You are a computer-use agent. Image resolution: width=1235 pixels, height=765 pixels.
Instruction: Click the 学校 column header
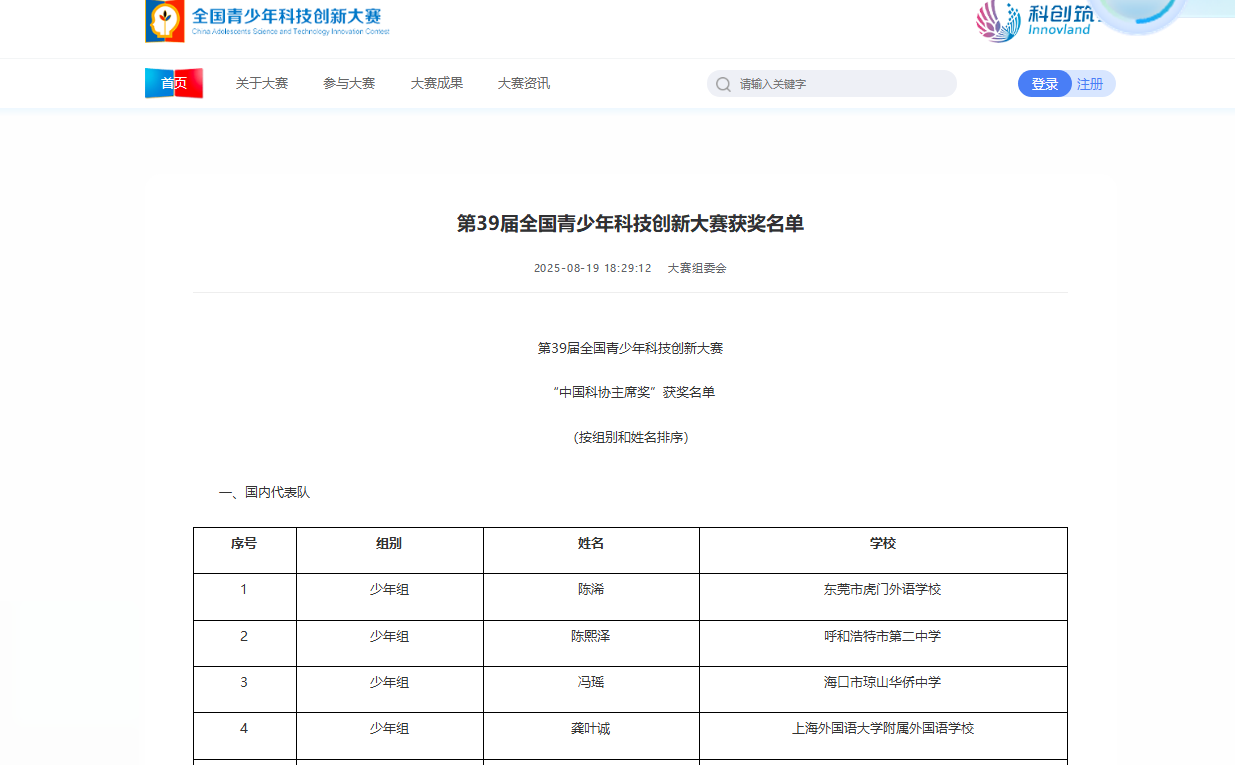(x=883, y=544)
